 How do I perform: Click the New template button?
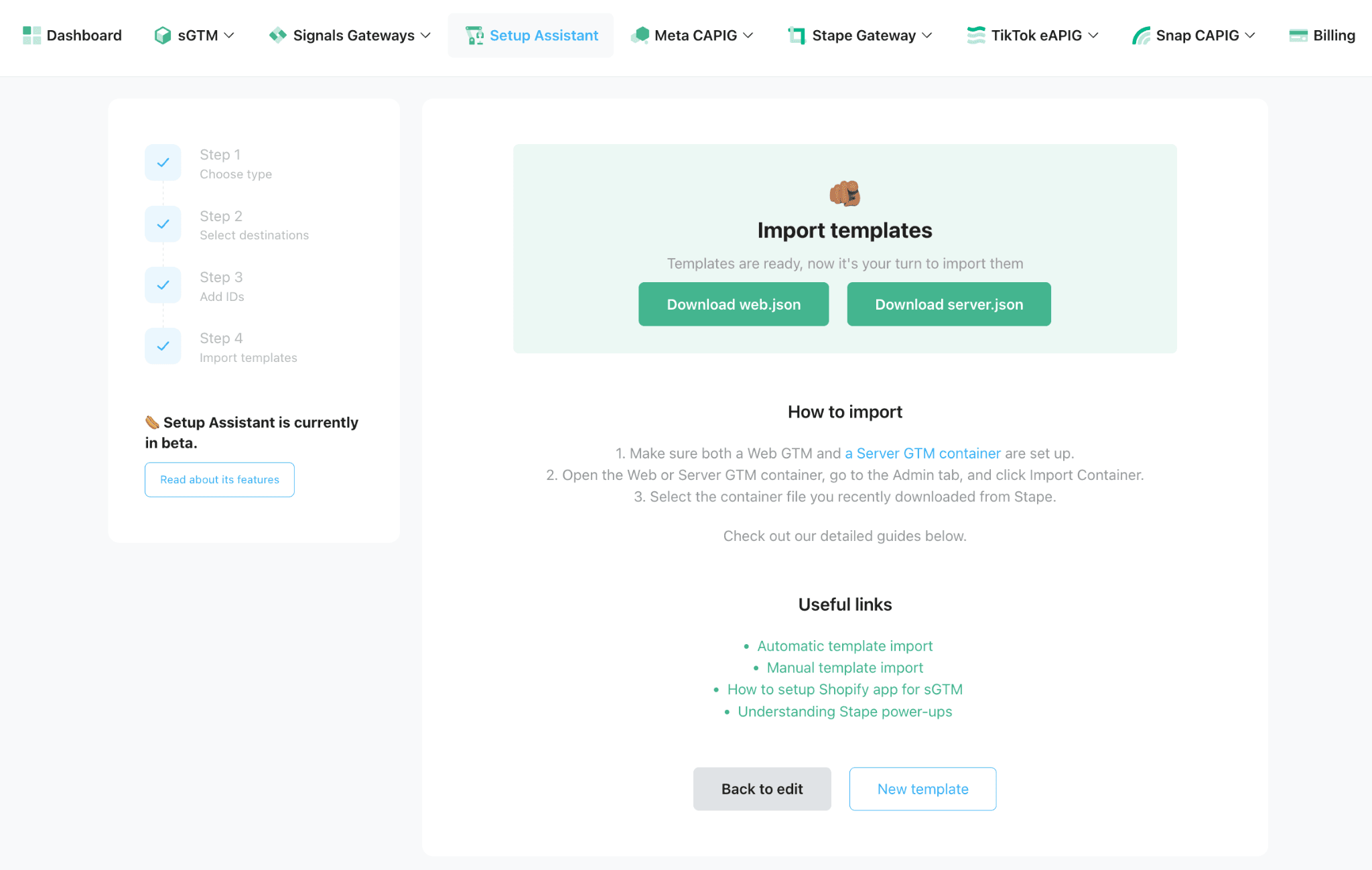tap(922, 789)
